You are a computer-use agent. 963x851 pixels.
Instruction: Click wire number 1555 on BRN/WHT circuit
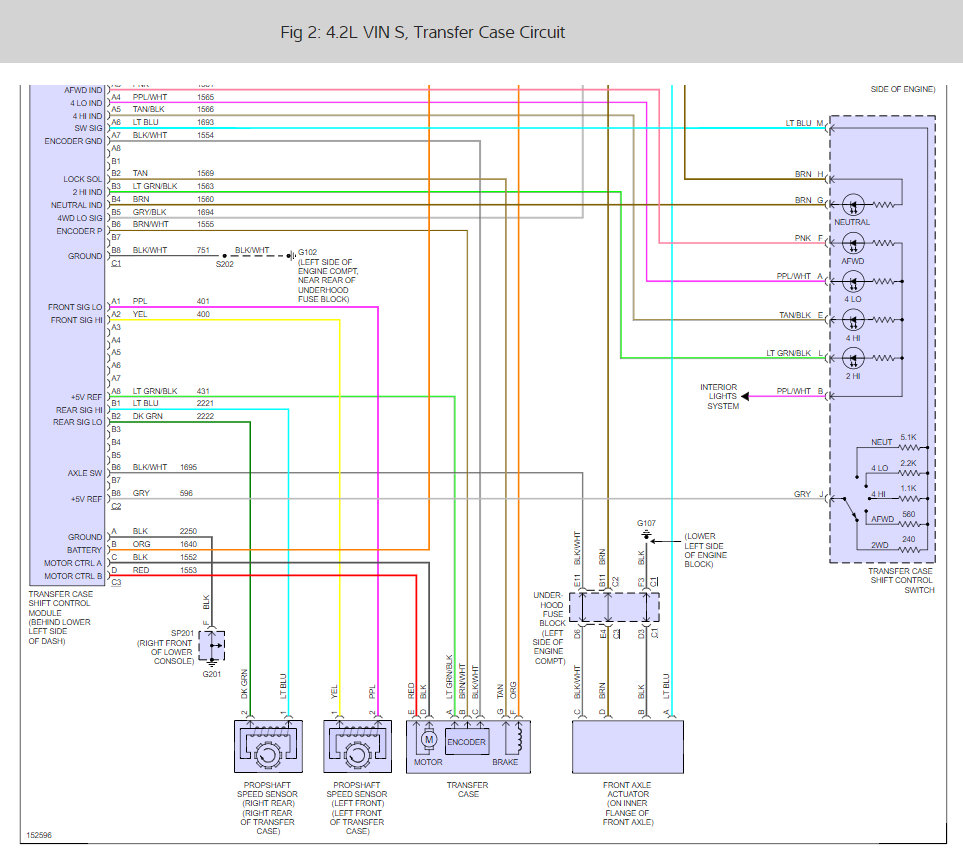[206, 224]
